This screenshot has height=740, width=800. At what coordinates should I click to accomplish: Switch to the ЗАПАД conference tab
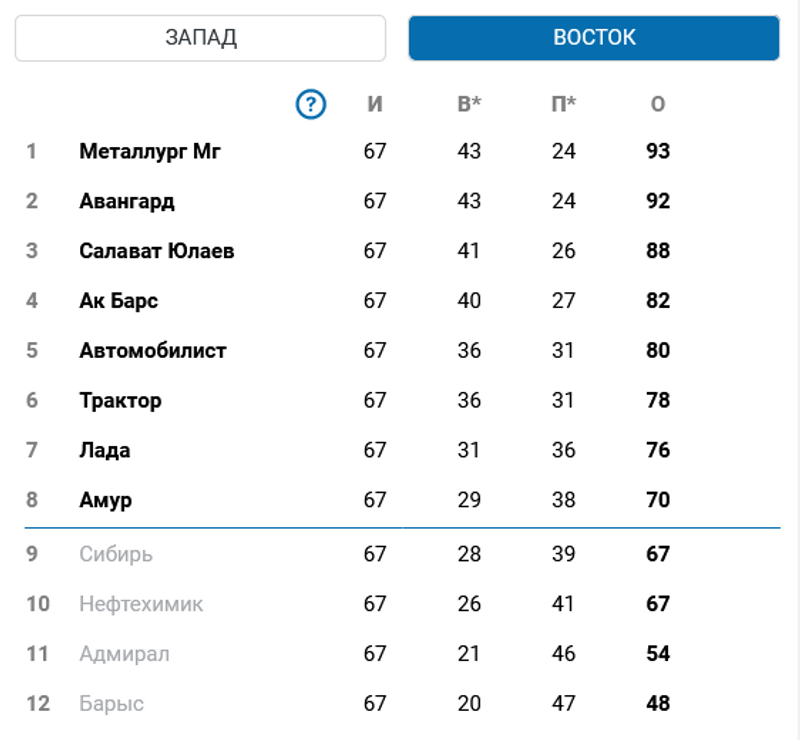200,38
